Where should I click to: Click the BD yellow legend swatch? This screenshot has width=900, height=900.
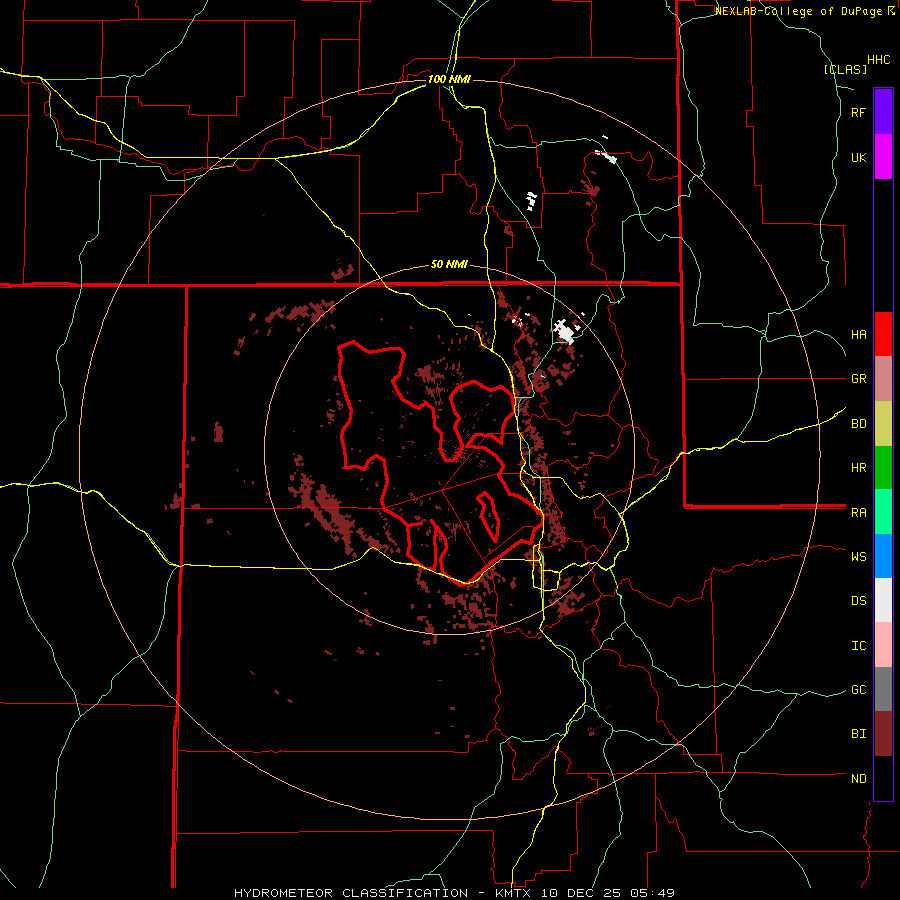(x=883, y=424)
